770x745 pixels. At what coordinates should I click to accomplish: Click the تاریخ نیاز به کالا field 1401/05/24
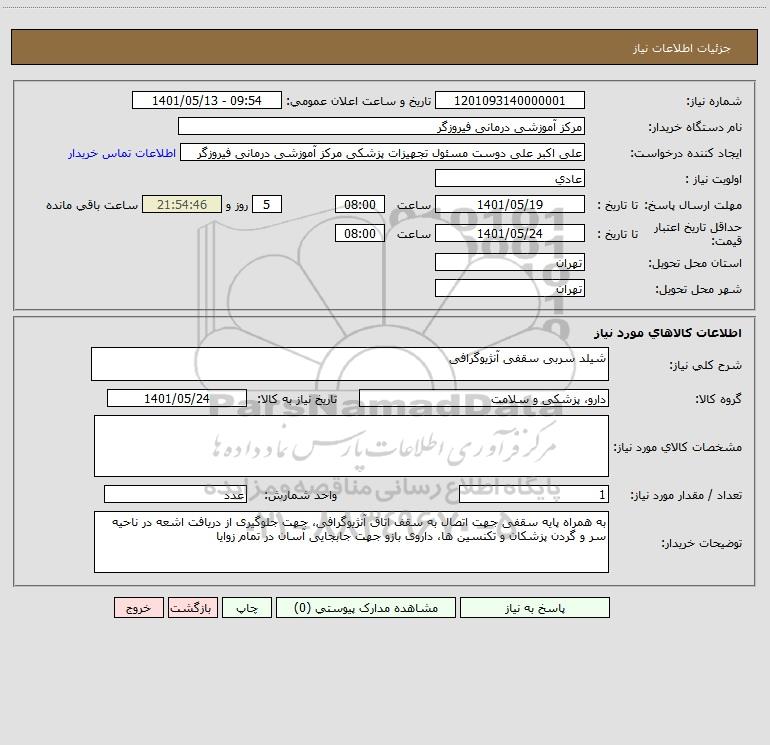pyautogui.click(x=177, y=398)
